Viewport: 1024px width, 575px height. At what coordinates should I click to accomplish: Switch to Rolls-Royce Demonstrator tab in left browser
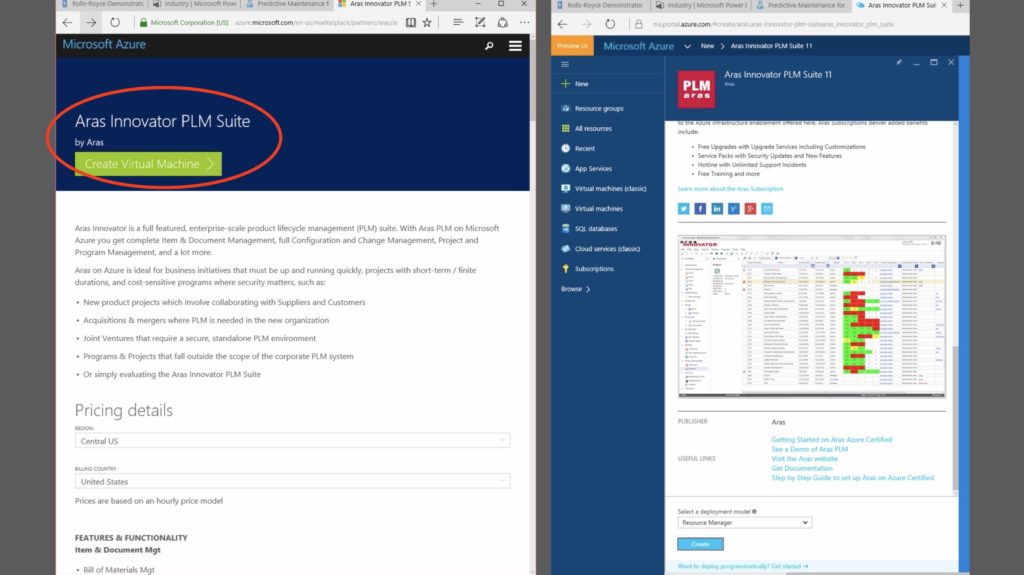[103, 4]
